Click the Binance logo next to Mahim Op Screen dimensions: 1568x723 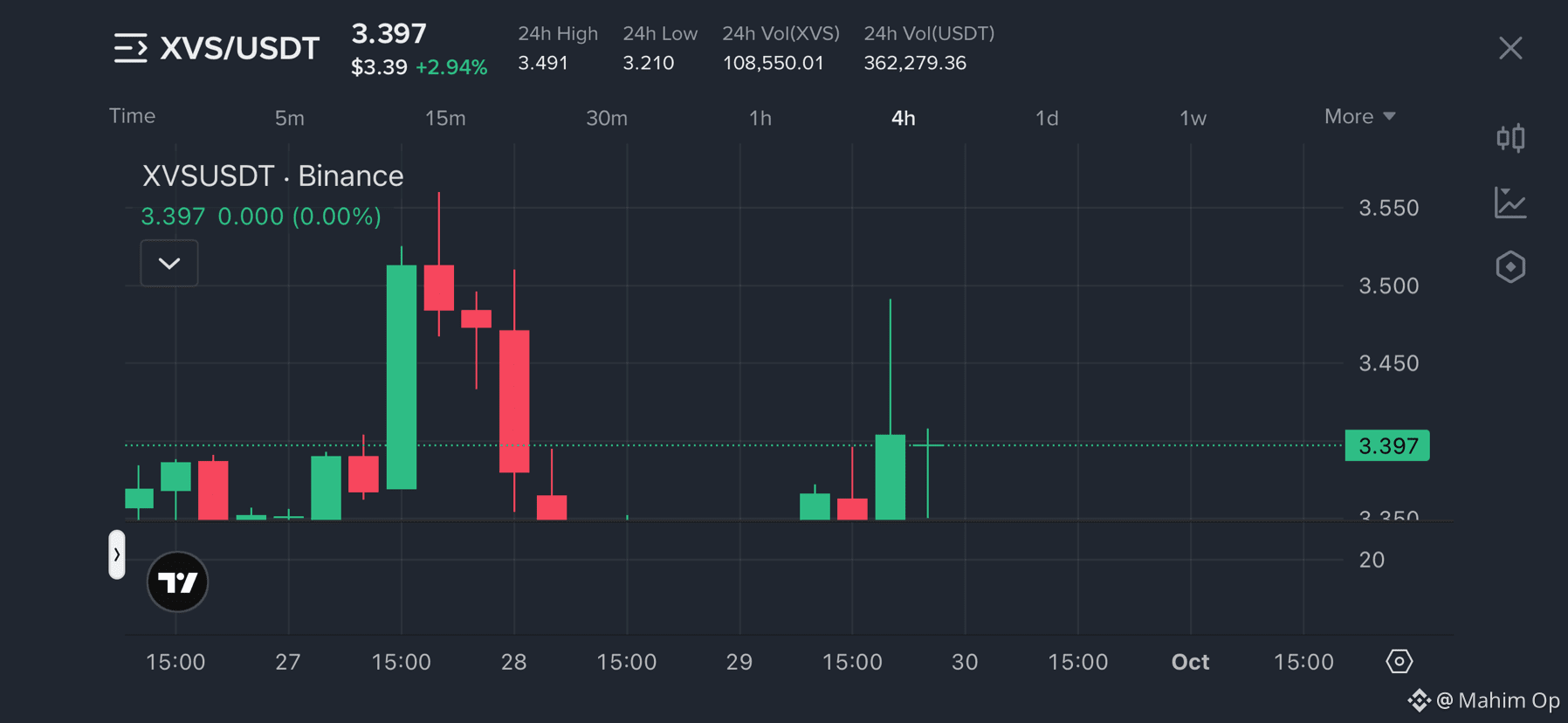(1418, 700)
